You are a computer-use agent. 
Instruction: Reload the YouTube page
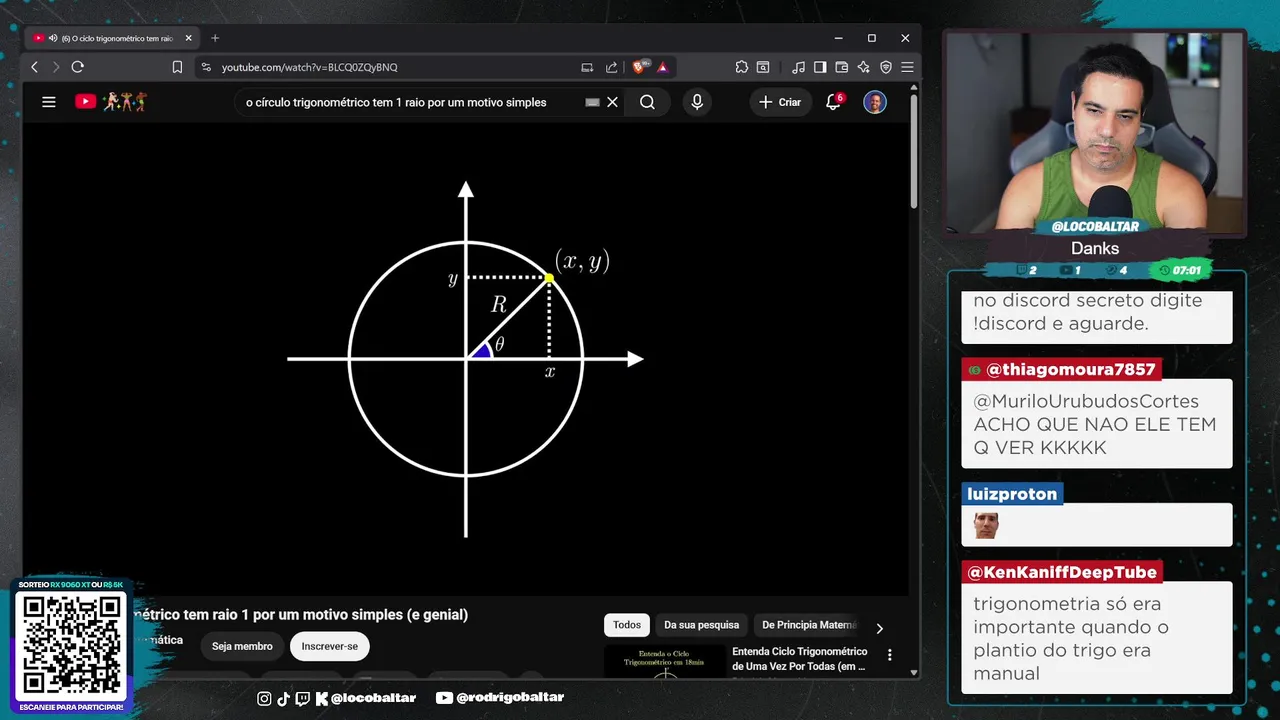(77, 67)
